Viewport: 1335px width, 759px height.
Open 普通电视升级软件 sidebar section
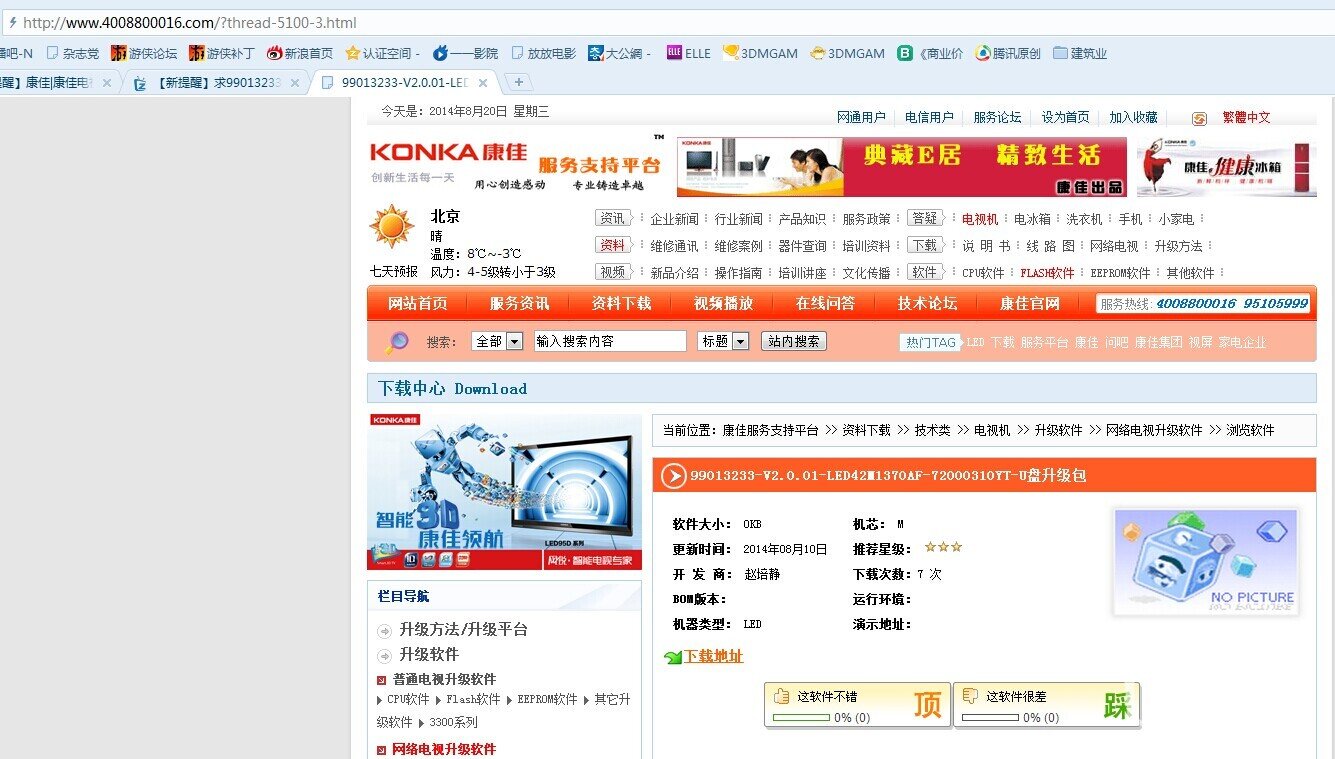[x=444, y=679]
